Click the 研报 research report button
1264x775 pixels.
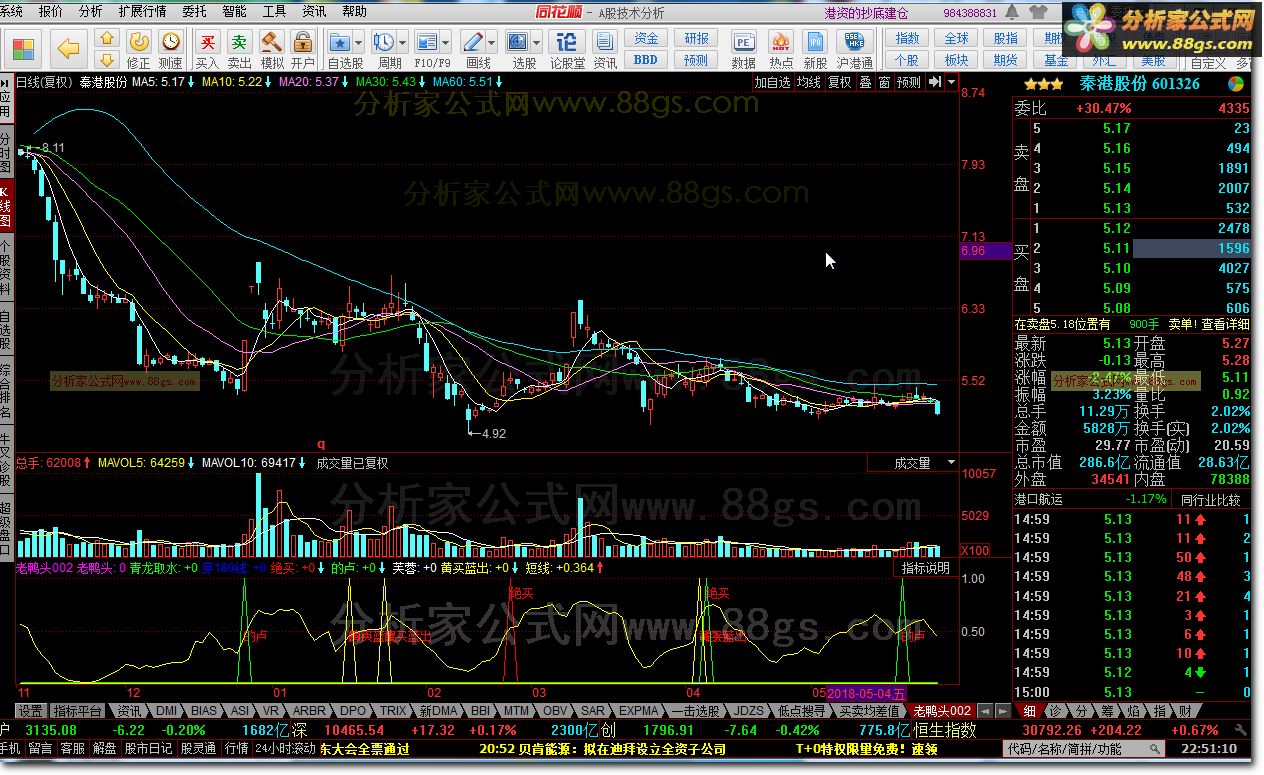click(696, 38)
